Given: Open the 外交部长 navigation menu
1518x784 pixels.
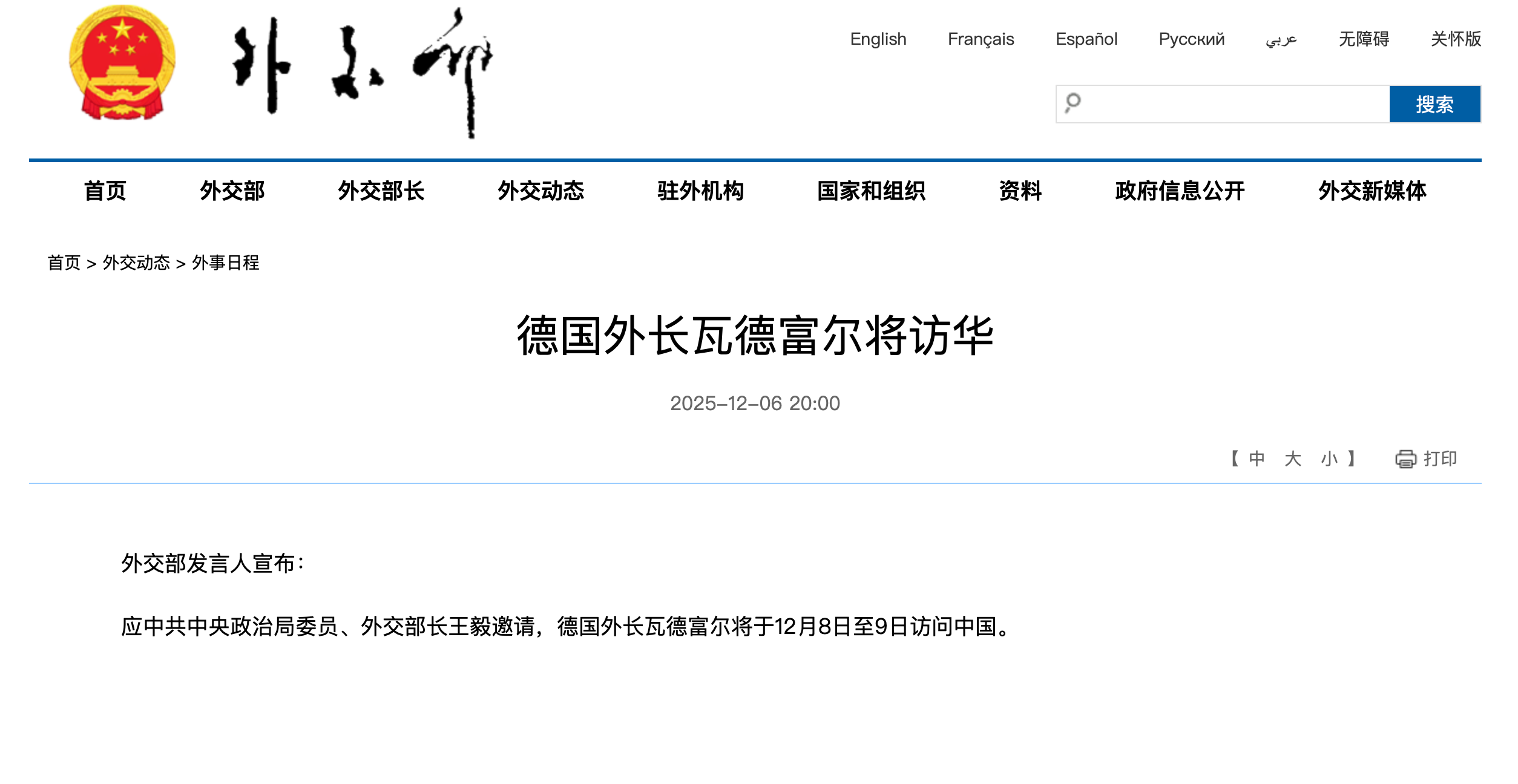Looking at the screenshot, I should (x=381, y=191).
